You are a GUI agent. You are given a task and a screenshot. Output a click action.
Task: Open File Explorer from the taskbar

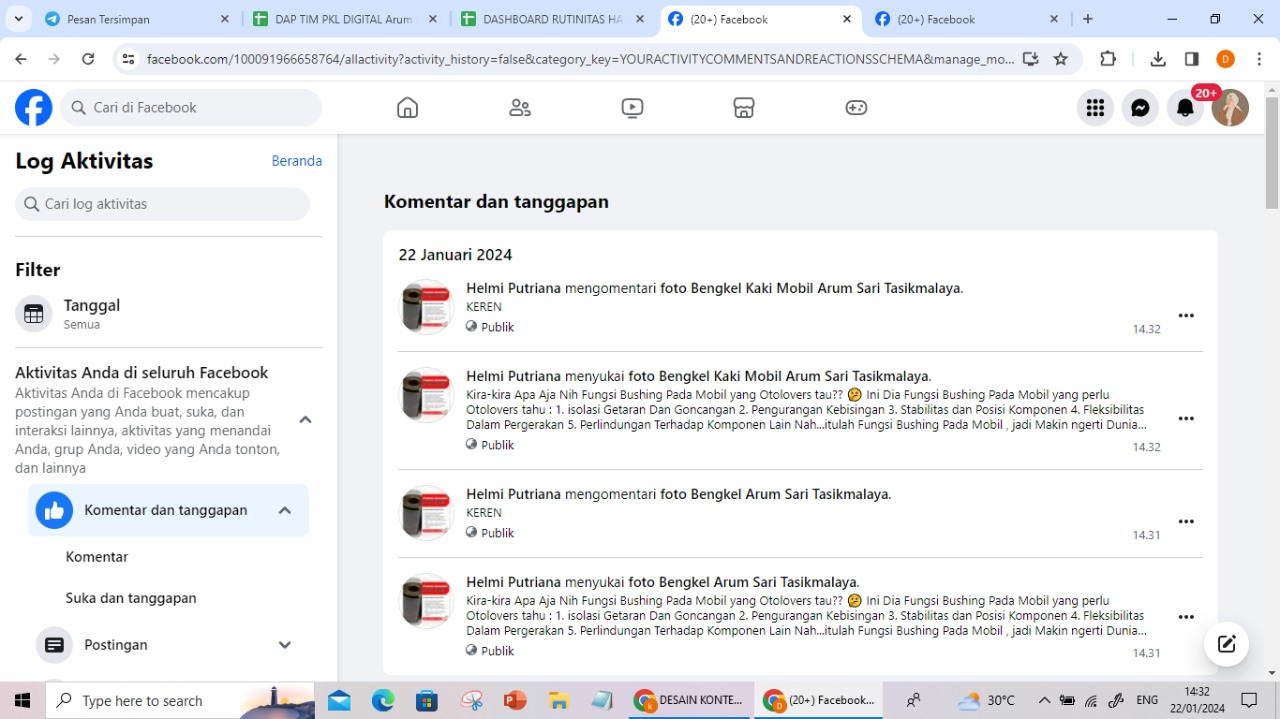(559, 700)
